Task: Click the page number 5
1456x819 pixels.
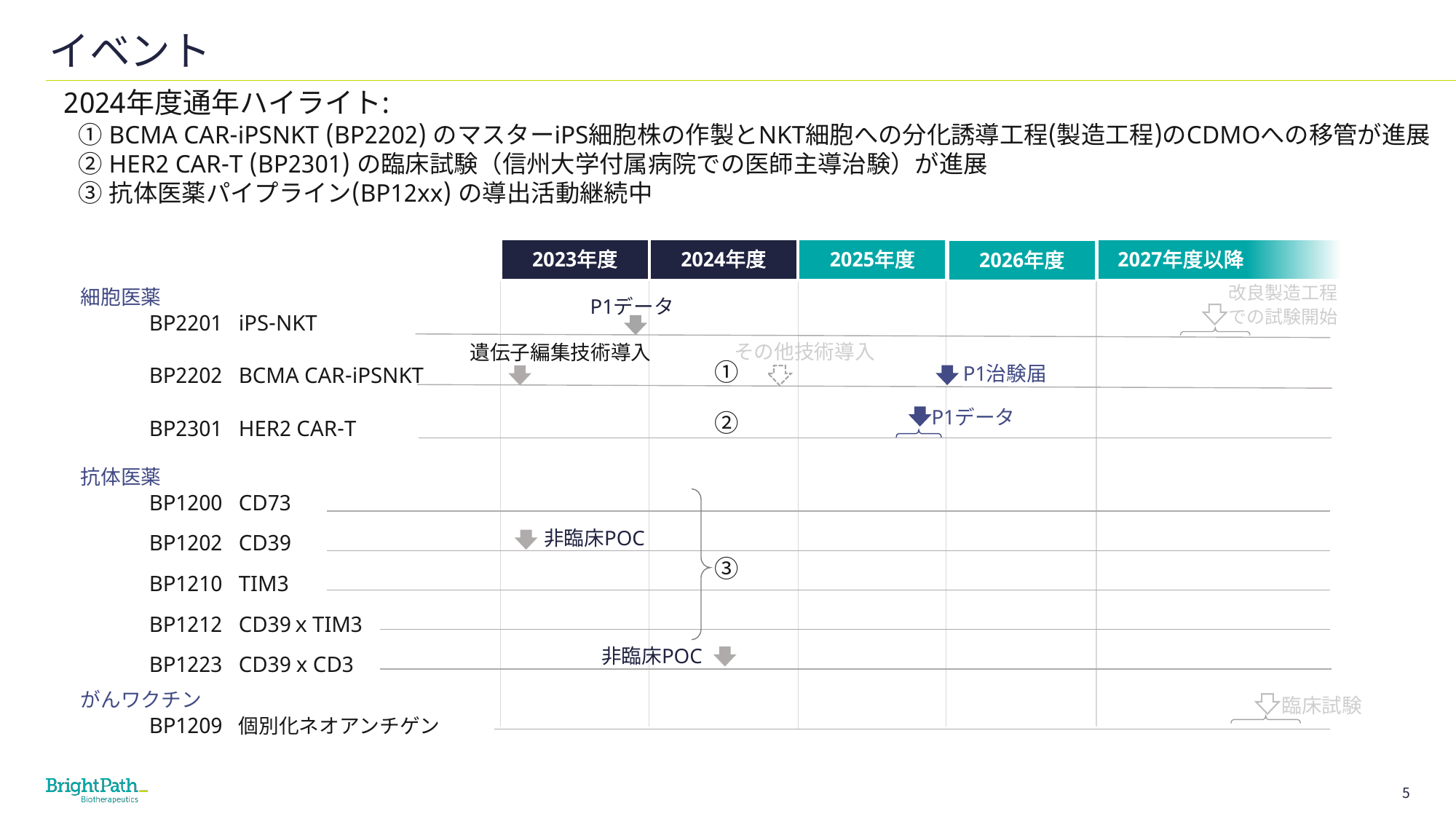Action: (1406, 793)
